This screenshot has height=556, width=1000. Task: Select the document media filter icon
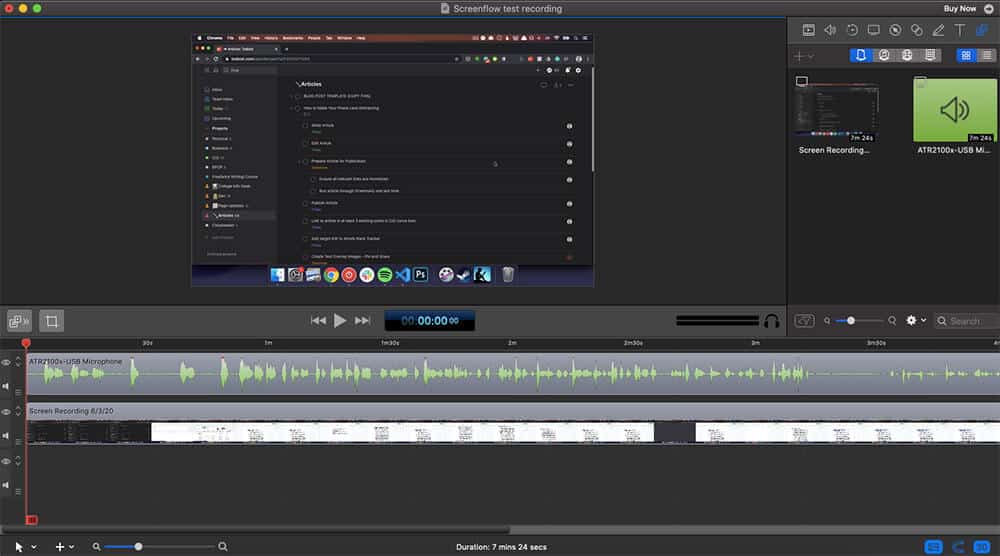(x=860, y=55)
